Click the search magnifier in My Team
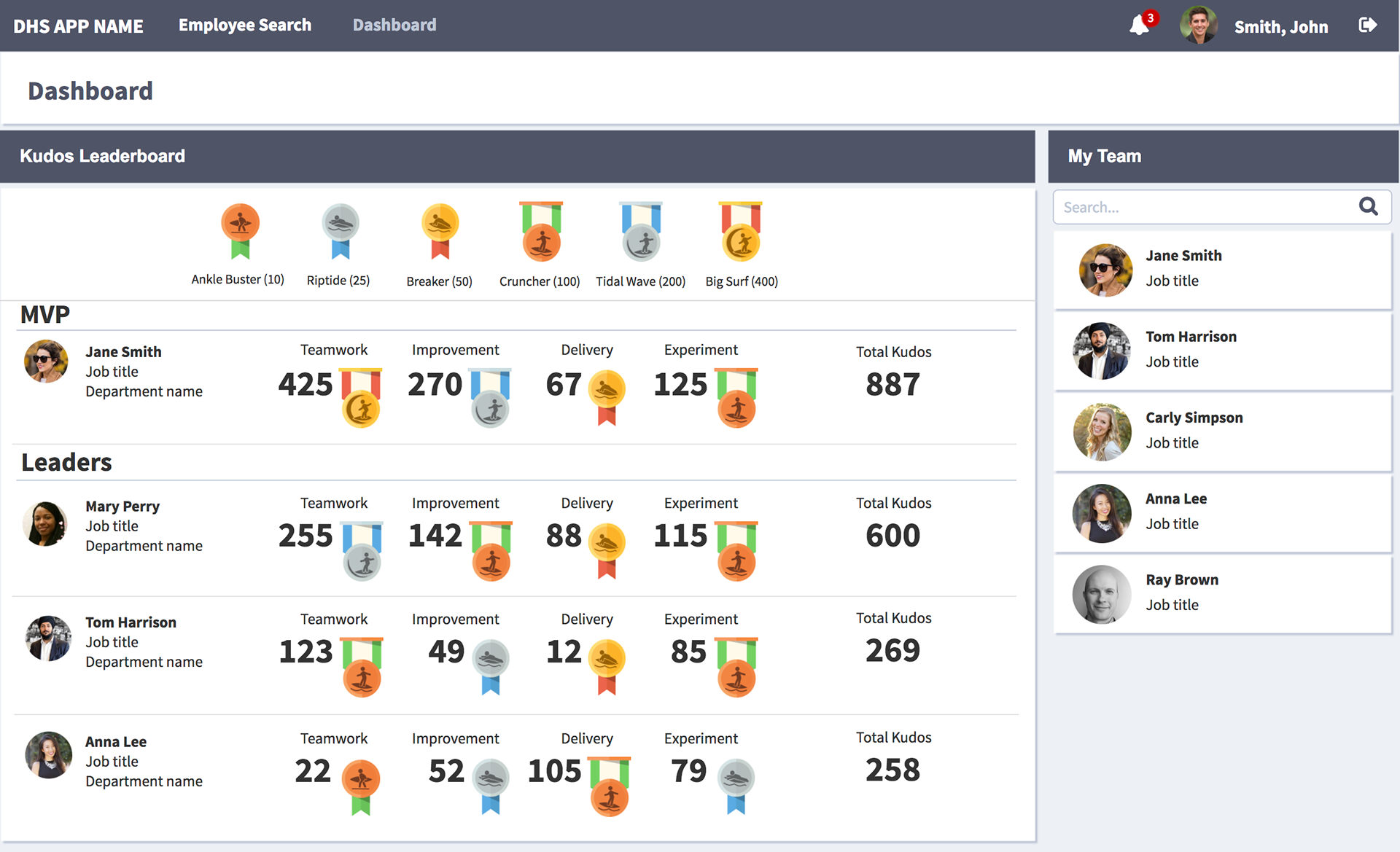 pyautogui.click(x=1368, y=207)
